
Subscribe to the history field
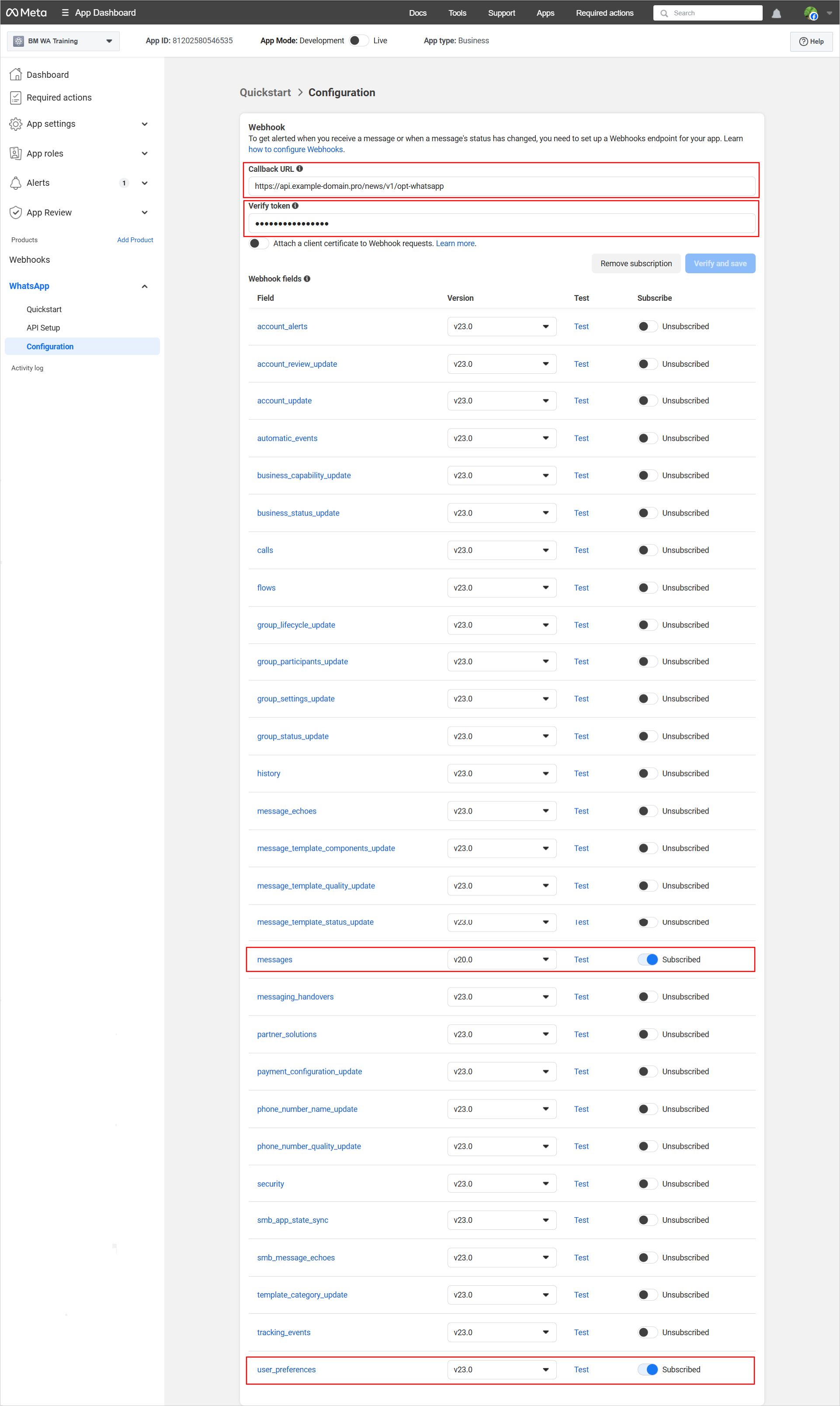point(647,773)
